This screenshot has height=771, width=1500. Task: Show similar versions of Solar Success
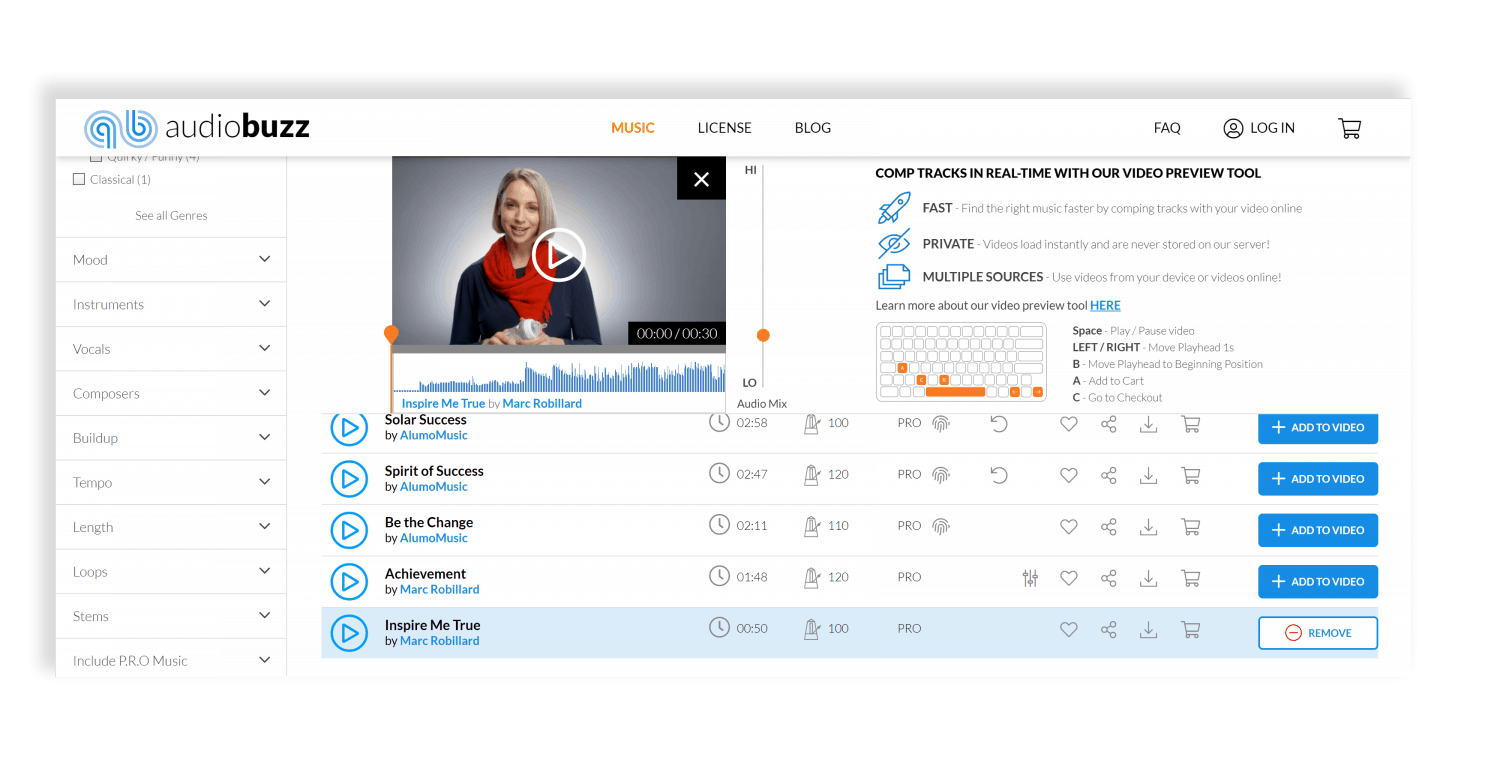999,424
